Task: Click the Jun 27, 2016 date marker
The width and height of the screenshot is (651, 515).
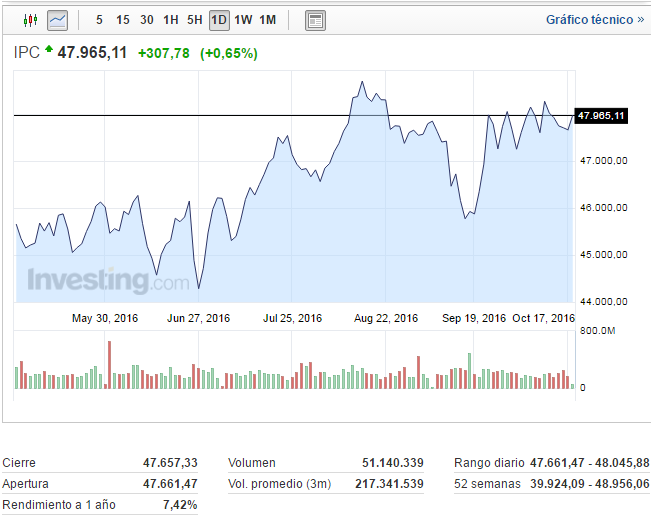Action: [199, 318]
